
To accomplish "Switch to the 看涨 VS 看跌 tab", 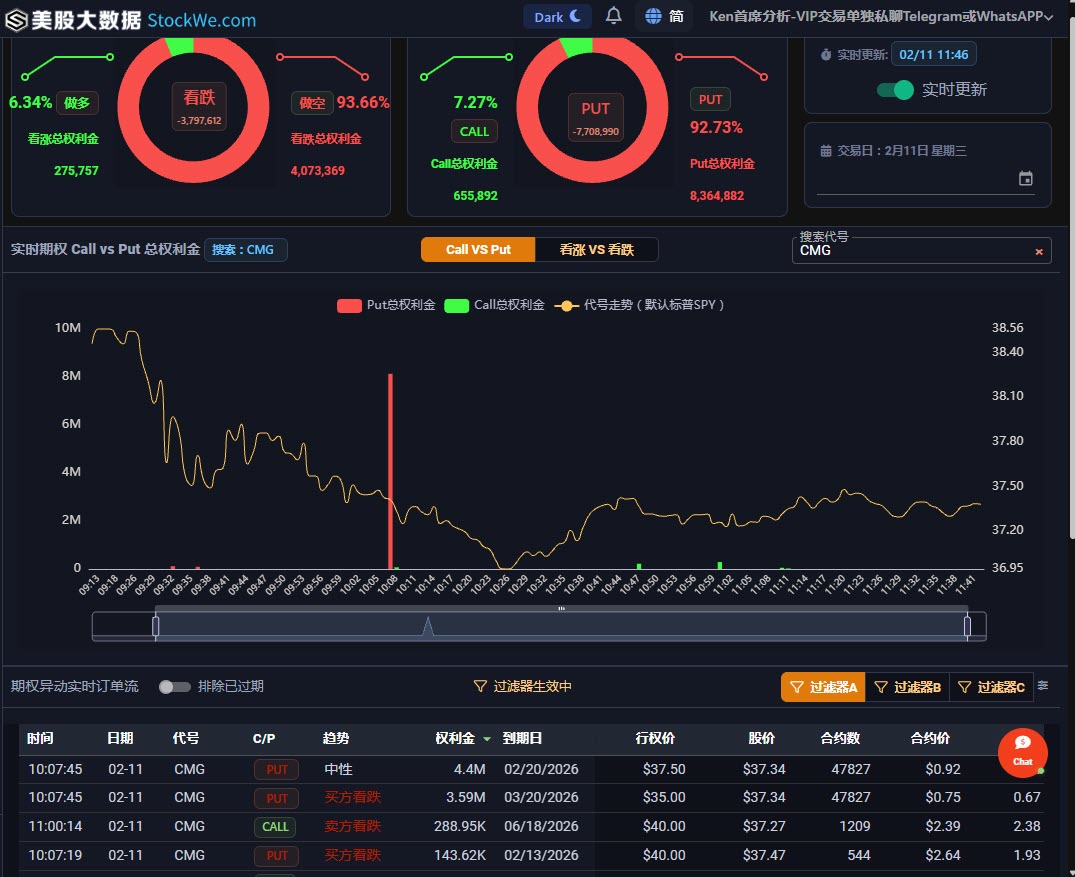I will (596, 249).
